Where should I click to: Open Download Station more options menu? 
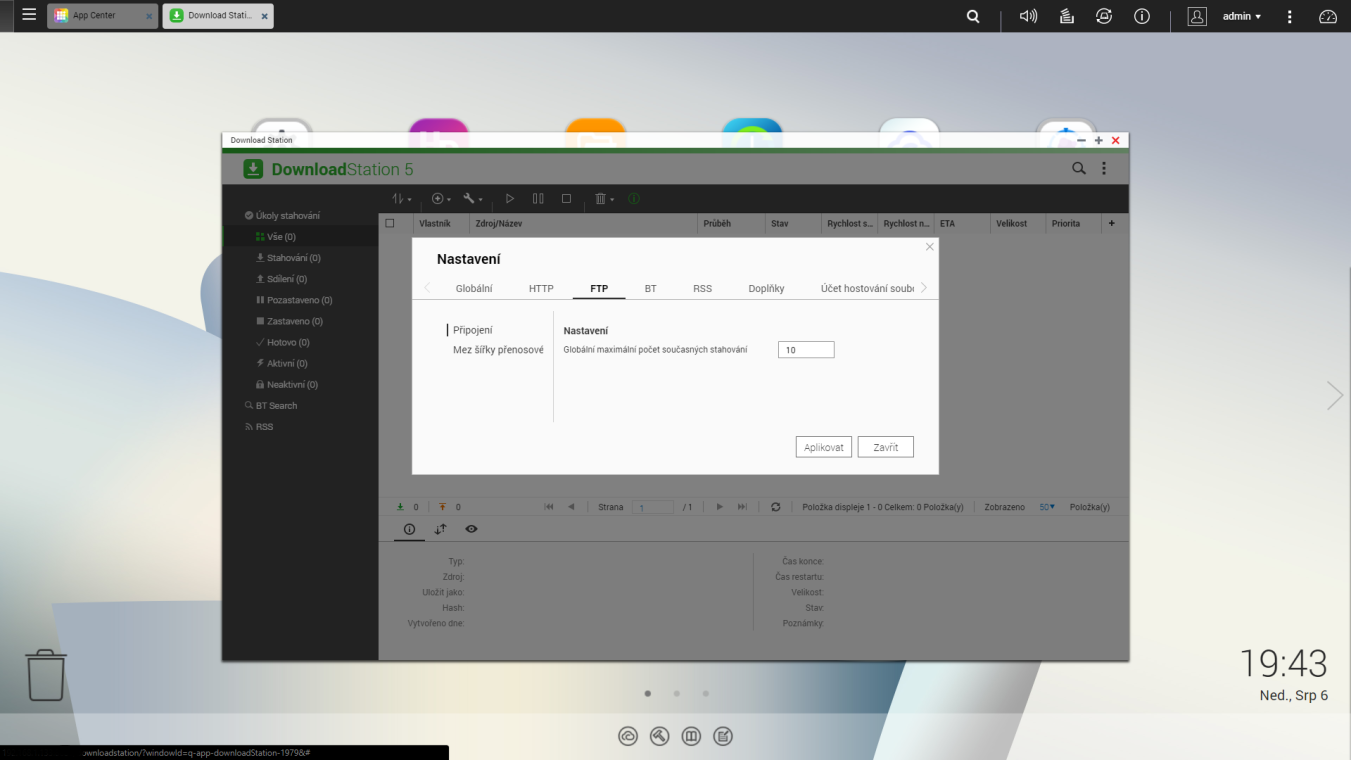[1104, 169]
